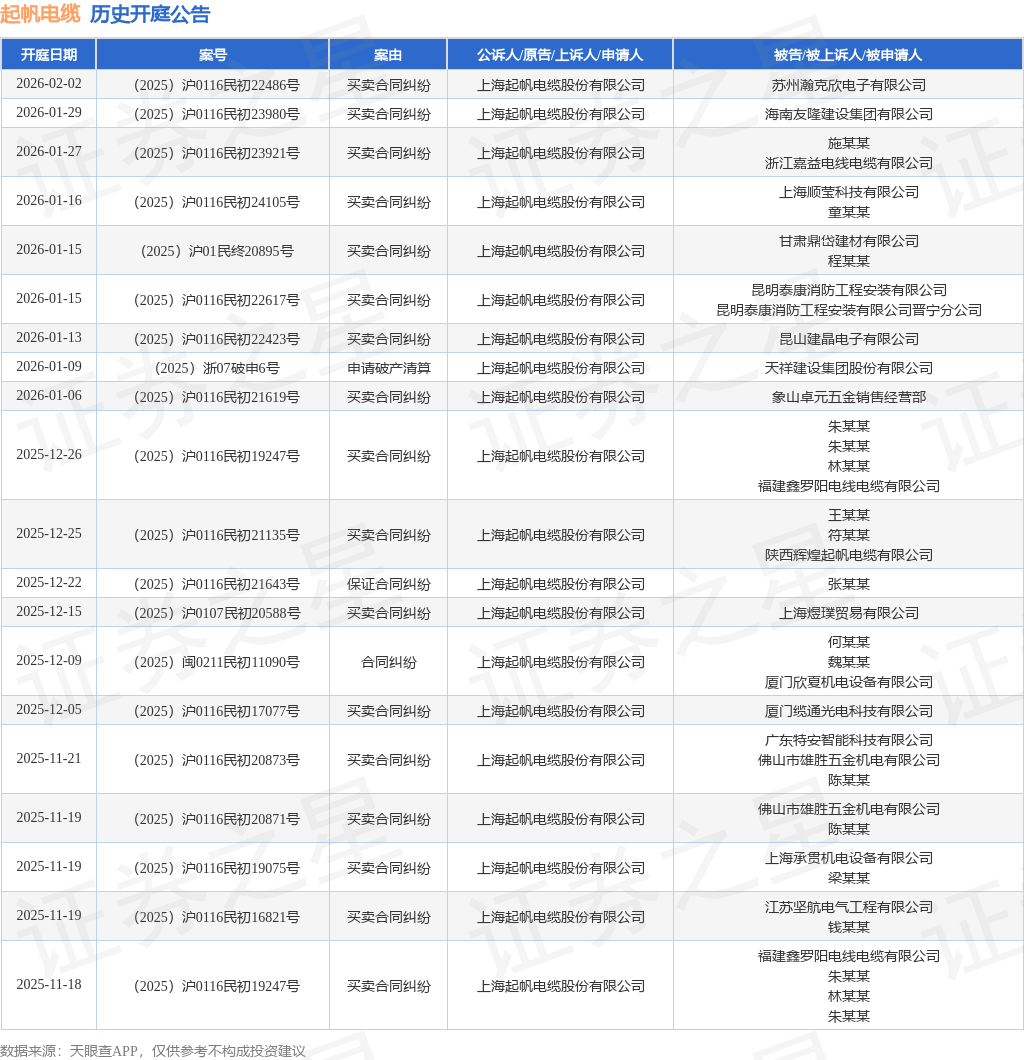Select case number 沪0116民初22423号

pos(216,339)
